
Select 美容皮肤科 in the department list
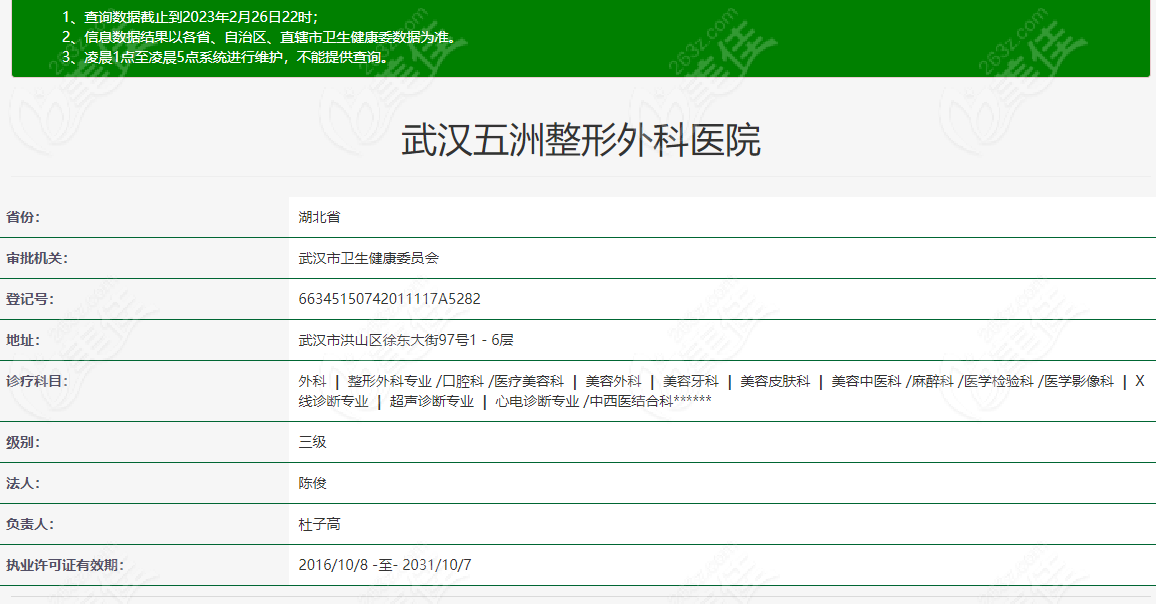click(x=775, y=381)
